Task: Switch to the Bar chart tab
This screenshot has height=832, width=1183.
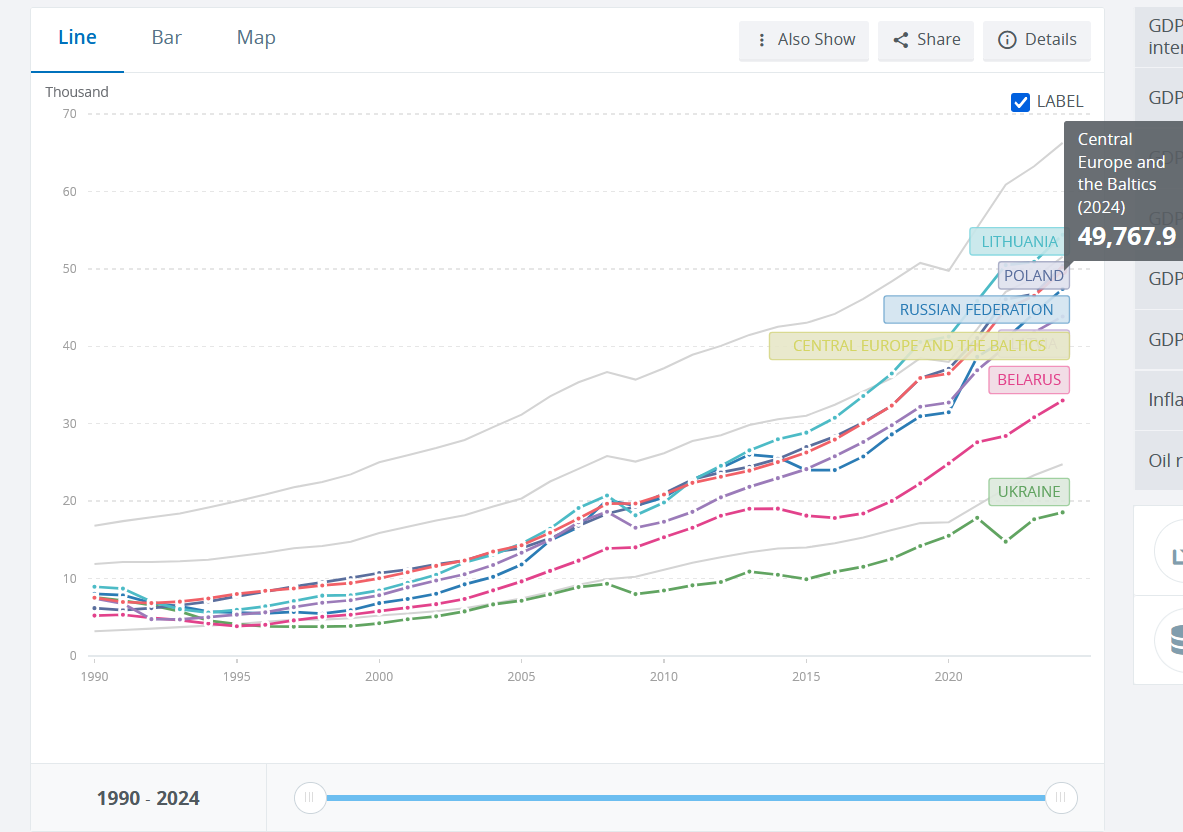Action: (166, 38)
